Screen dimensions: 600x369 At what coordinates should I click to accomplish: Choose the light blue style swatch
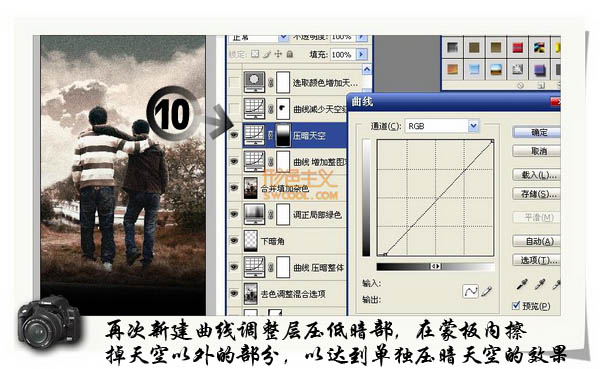click(474, 69)
